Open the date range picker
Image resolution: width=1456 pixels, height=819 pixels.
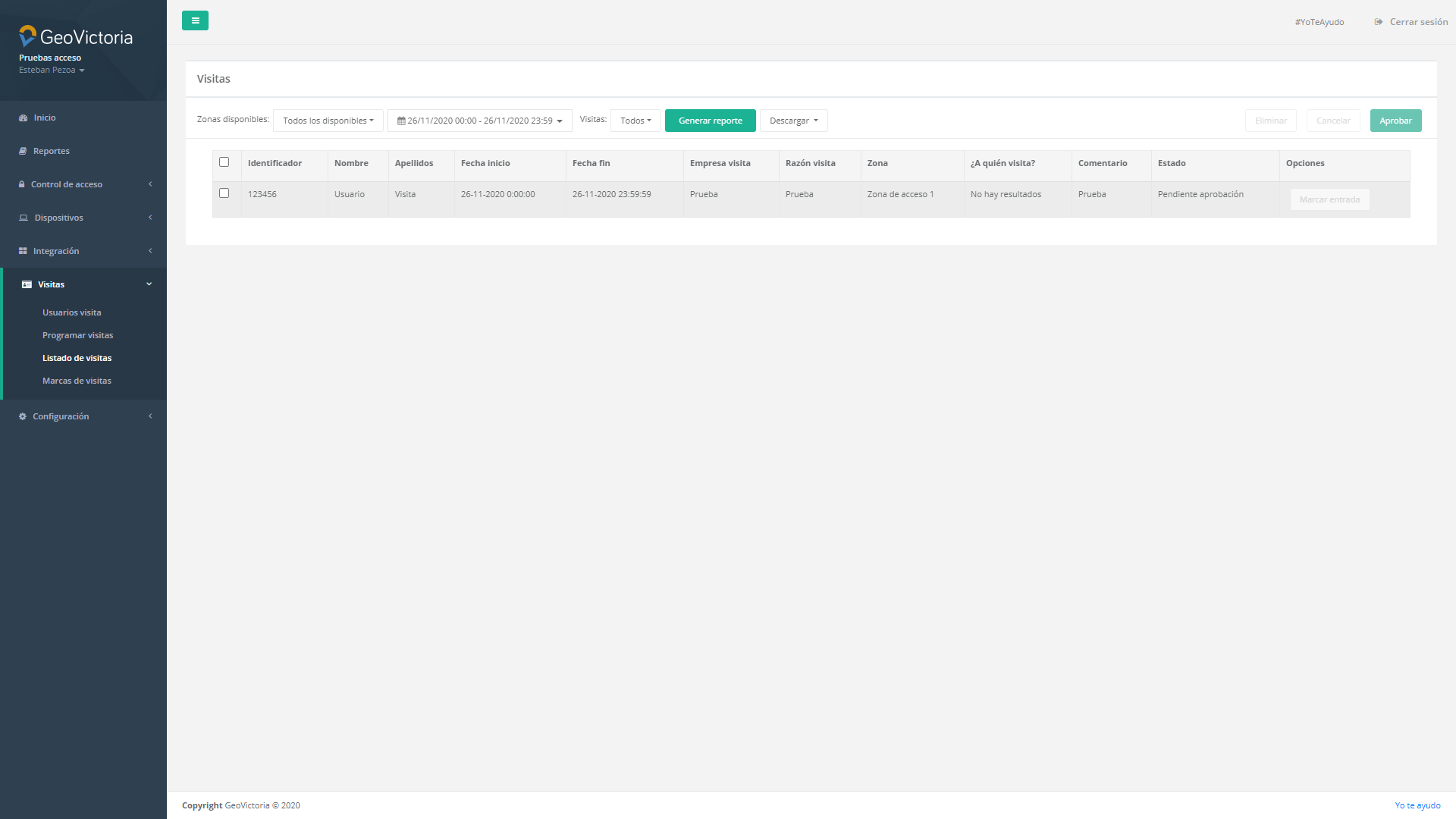click(x=479, y=121)
